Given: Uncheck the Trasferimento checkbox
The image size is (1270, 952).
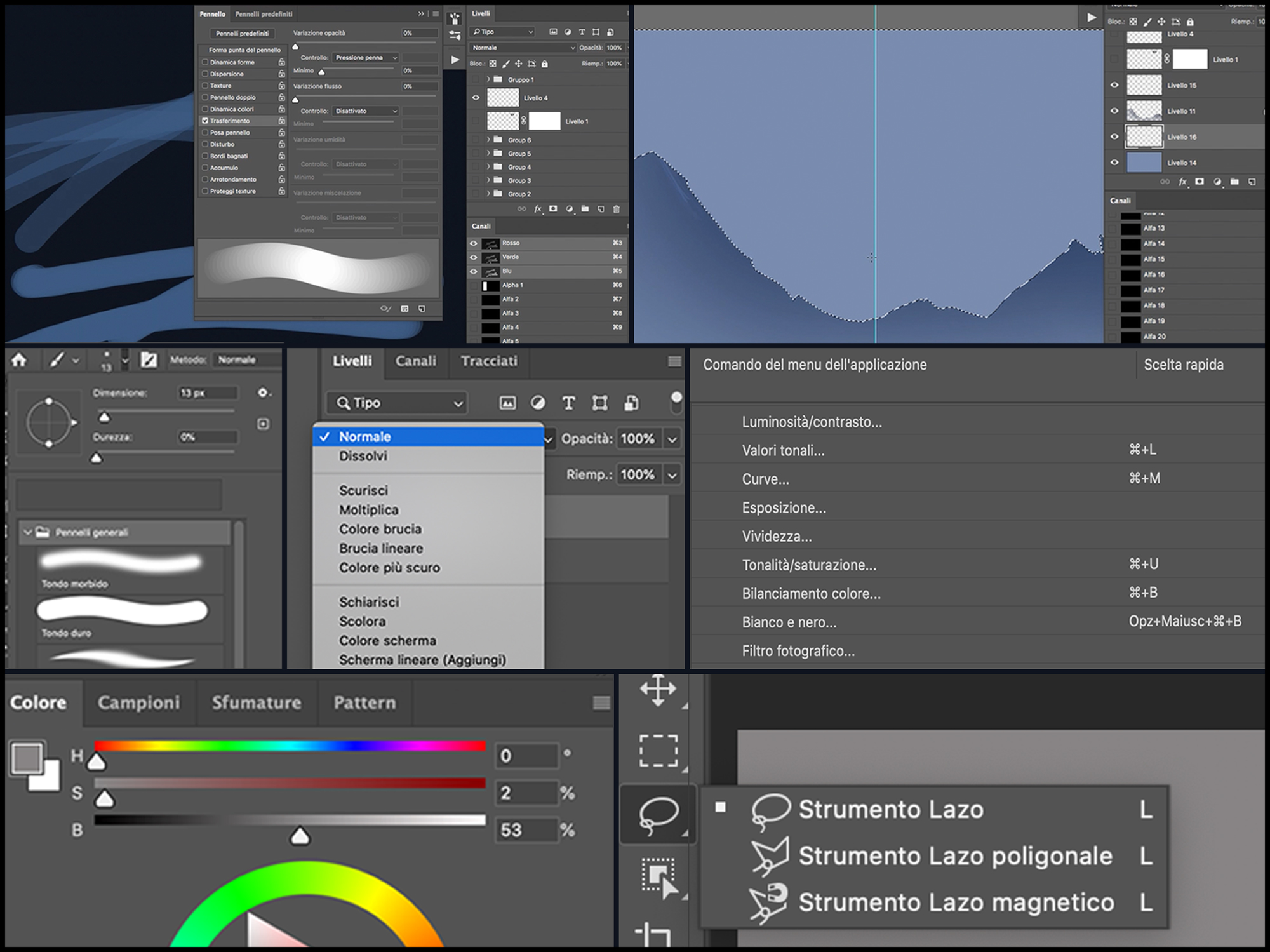Looking at the screenshot, I should point(205,121).
